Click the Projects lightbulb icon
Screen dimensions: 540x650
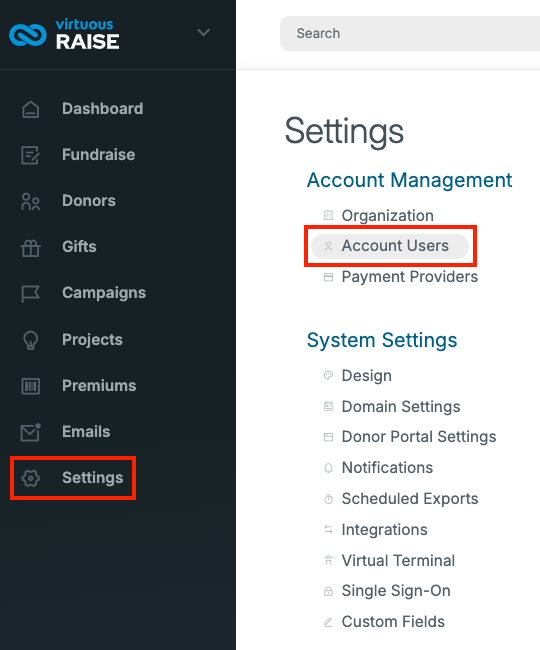pos(30,340)
